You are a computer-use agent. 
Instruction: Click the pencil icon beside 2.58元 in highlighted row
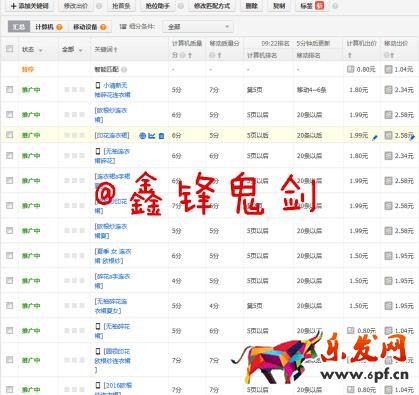(413, 137)
